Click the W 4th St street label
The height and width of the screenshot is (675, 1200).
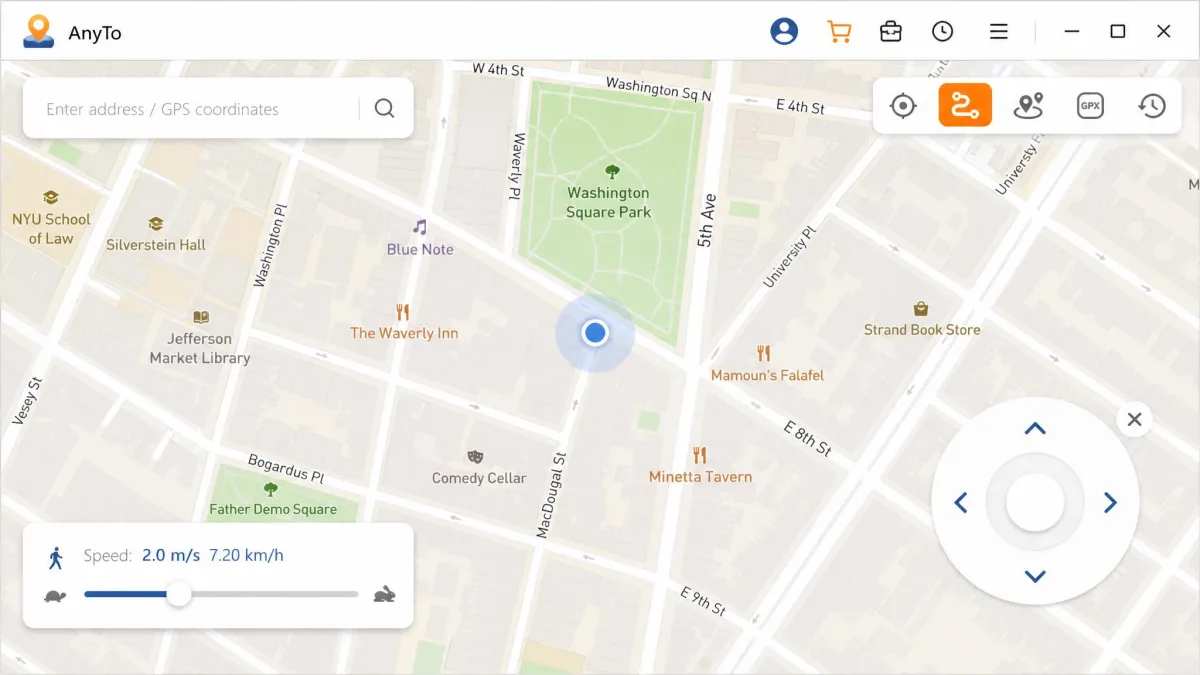pos(498,70)
